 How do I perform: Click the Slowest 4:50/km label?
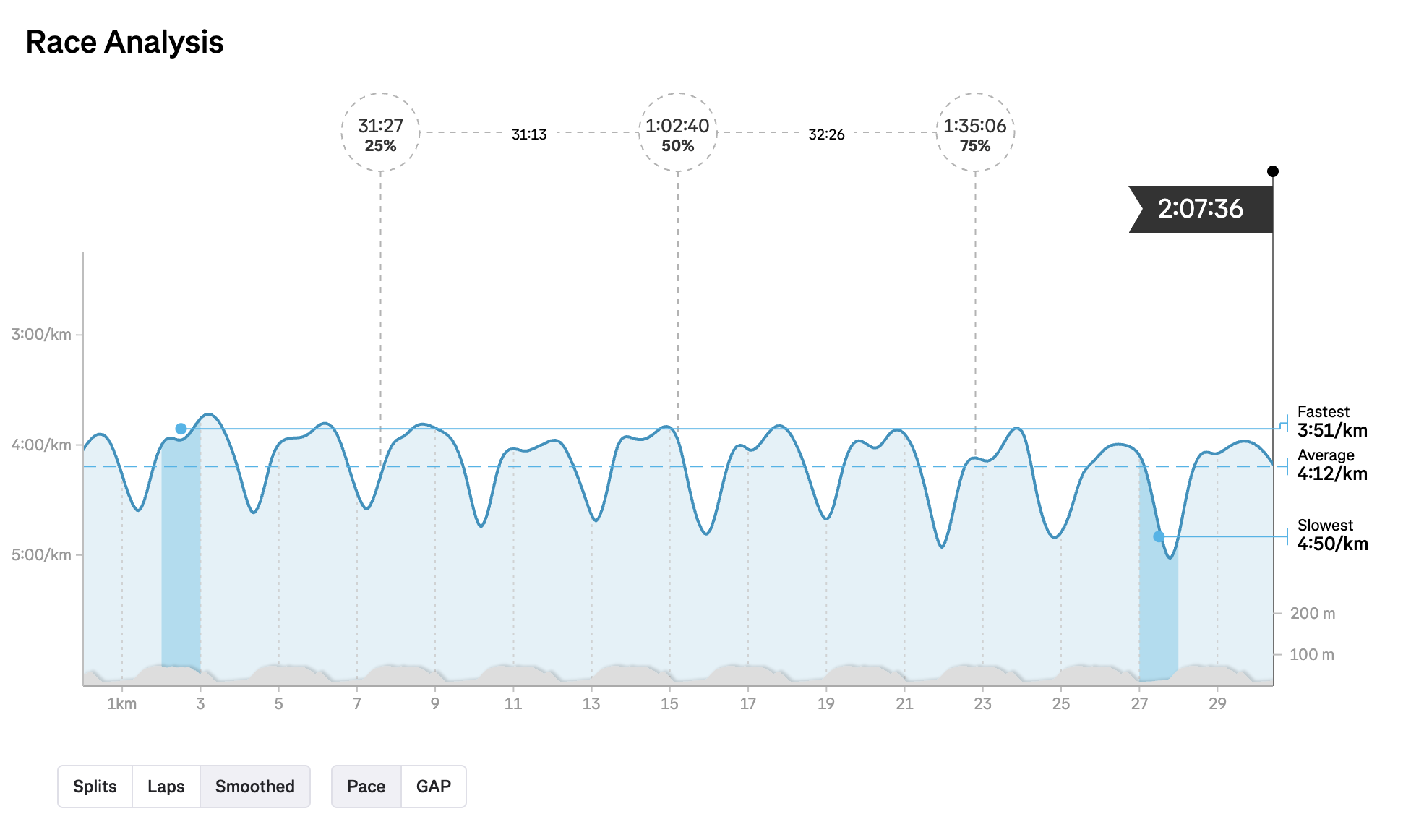1331,536
